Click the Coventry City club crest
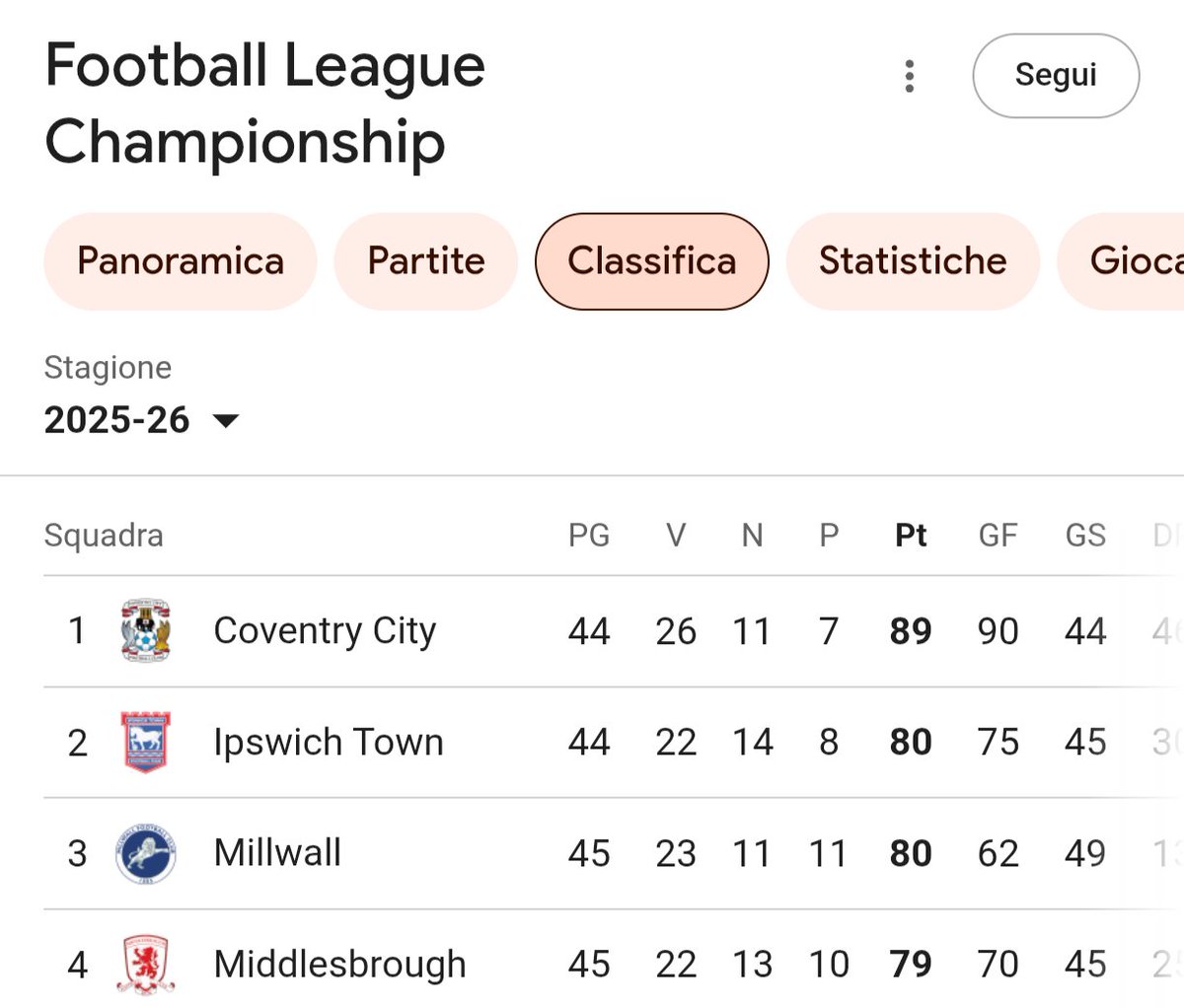Viewport: 1184px width, 1008px height. point(146,630)
